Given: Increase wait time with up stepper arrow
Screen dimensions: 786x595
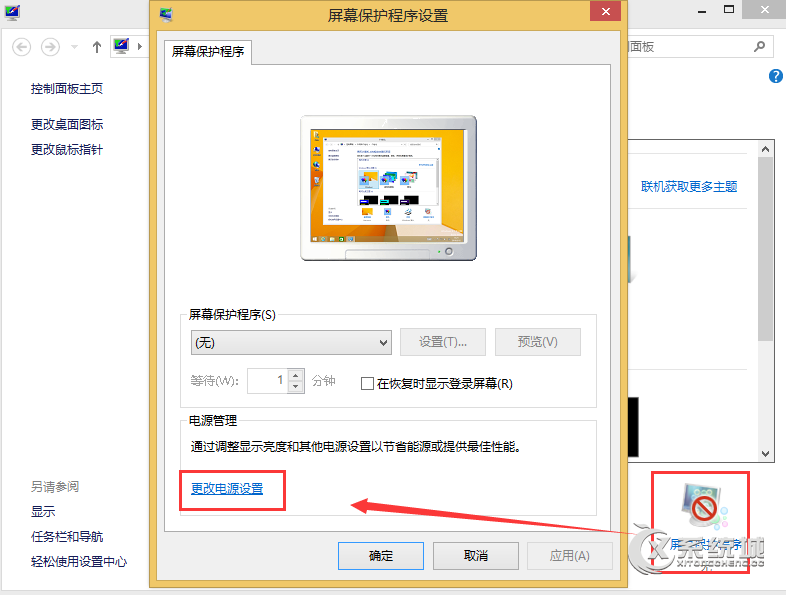Looking at the screenshot, I should tap(296, 375).
